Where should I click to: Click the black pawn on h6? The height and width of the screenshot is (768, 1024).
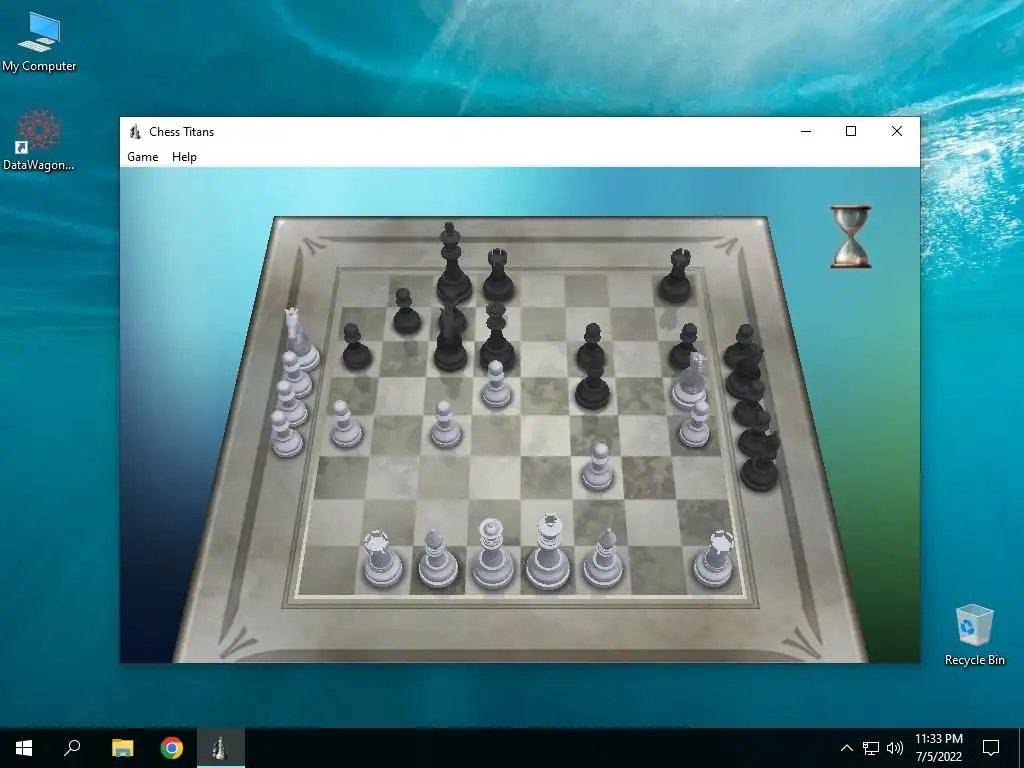point(684,346)
